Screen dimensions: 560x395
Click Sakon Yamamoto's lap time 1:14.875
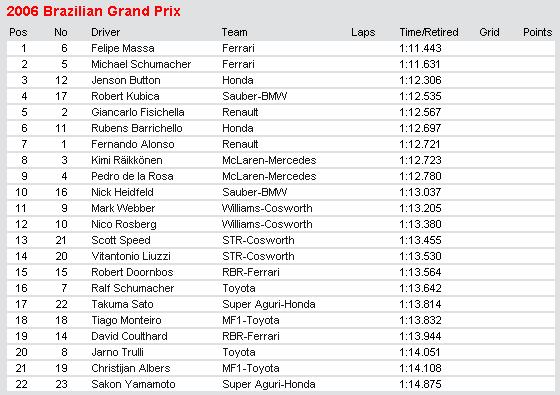[x=420, y=384]
